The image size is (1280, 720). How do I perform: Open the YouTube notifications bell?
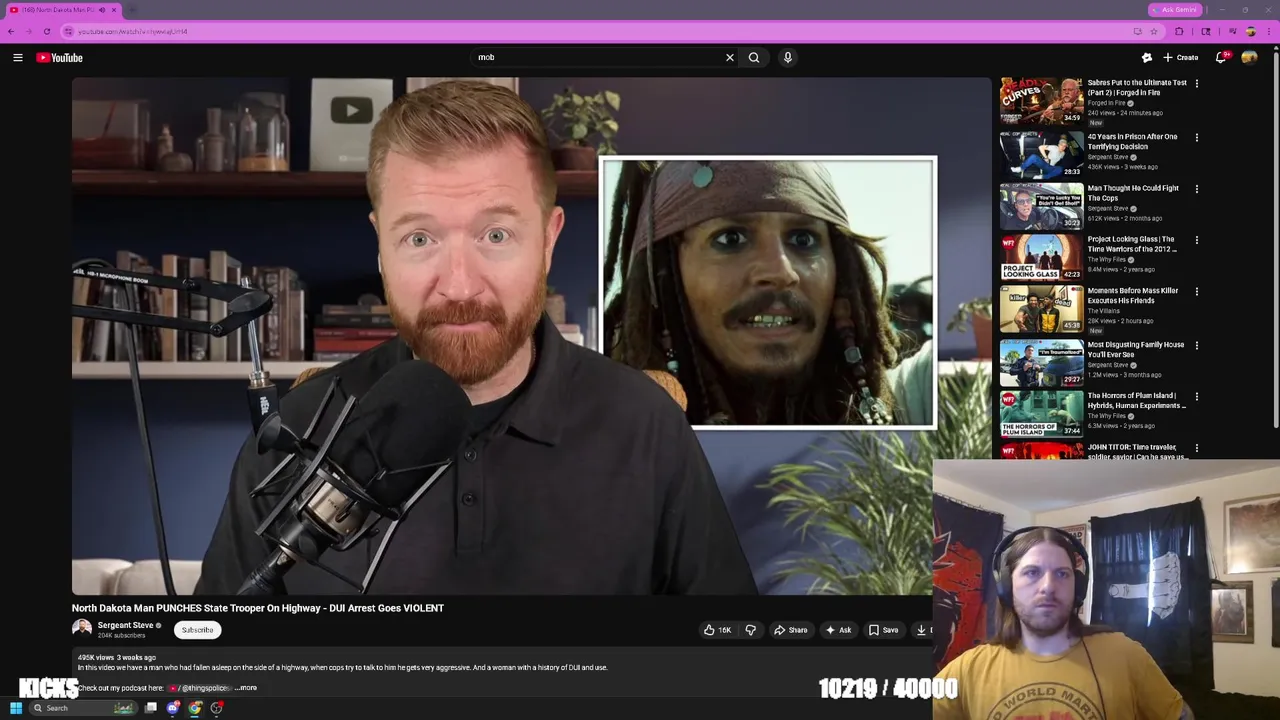tap(1221, 57)
